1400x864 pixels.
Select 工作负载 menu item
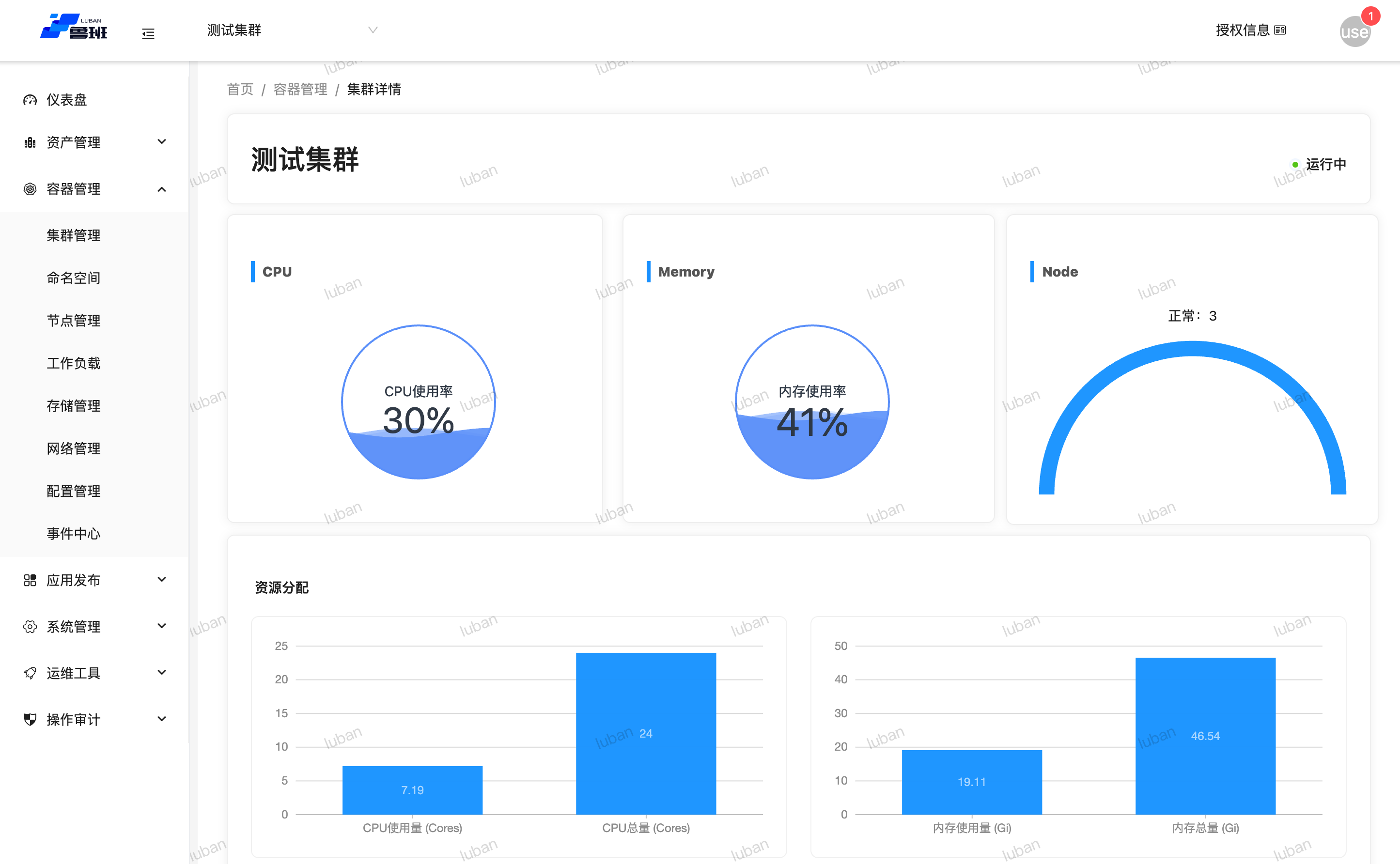point(73,363)
